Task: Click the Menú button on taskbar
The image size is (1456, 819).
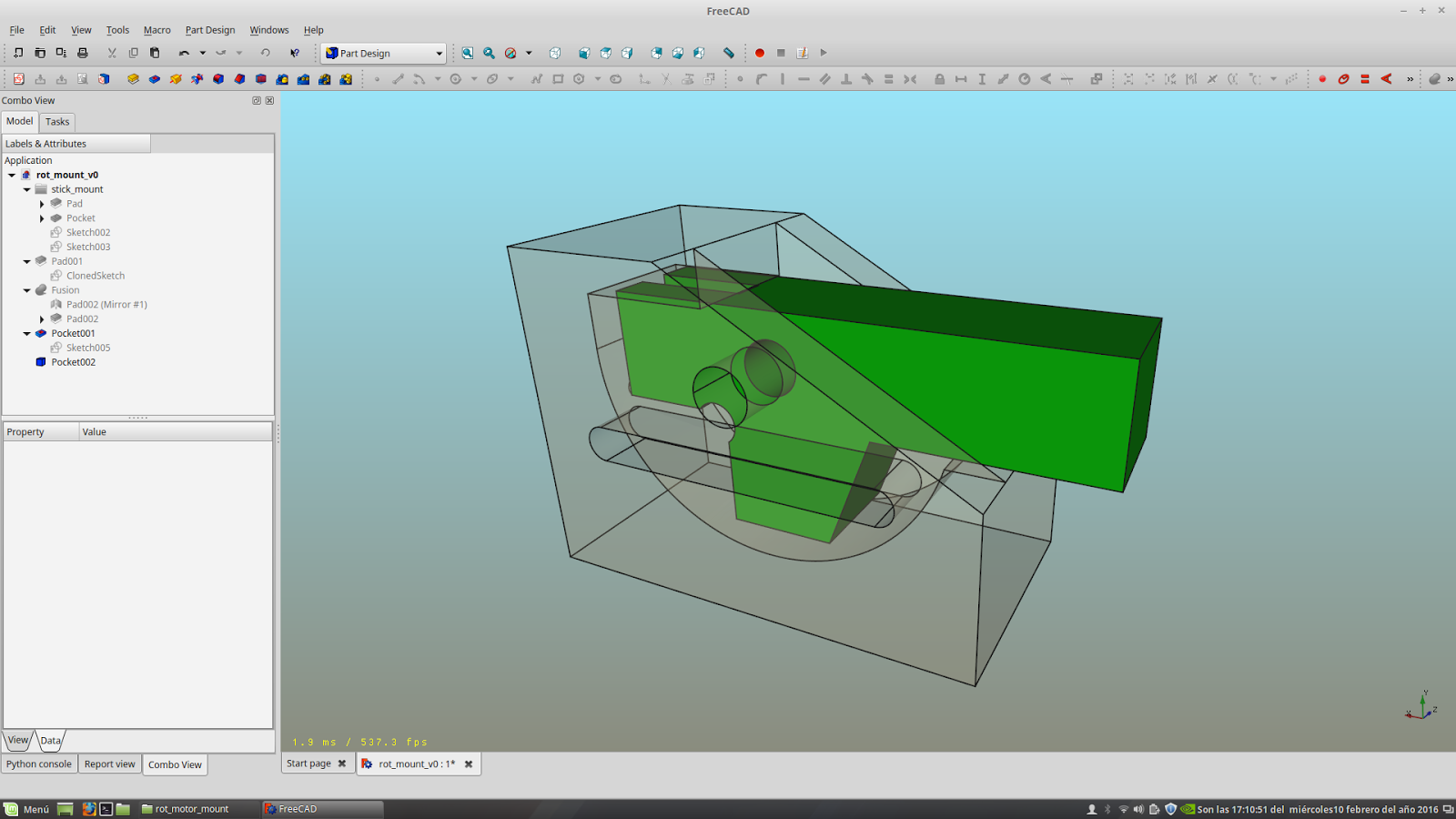Action: click(x=27, y=809)
